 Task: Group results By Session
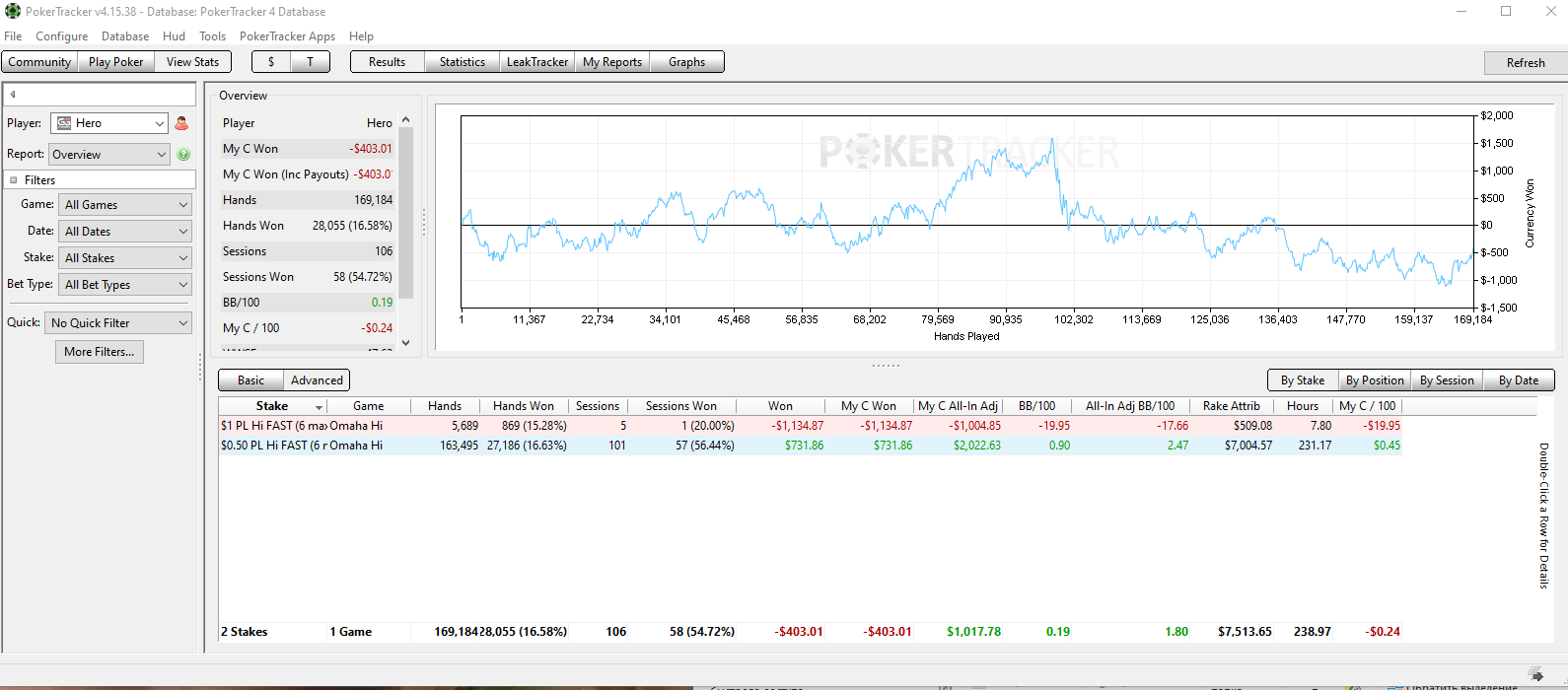[1447, 380]
